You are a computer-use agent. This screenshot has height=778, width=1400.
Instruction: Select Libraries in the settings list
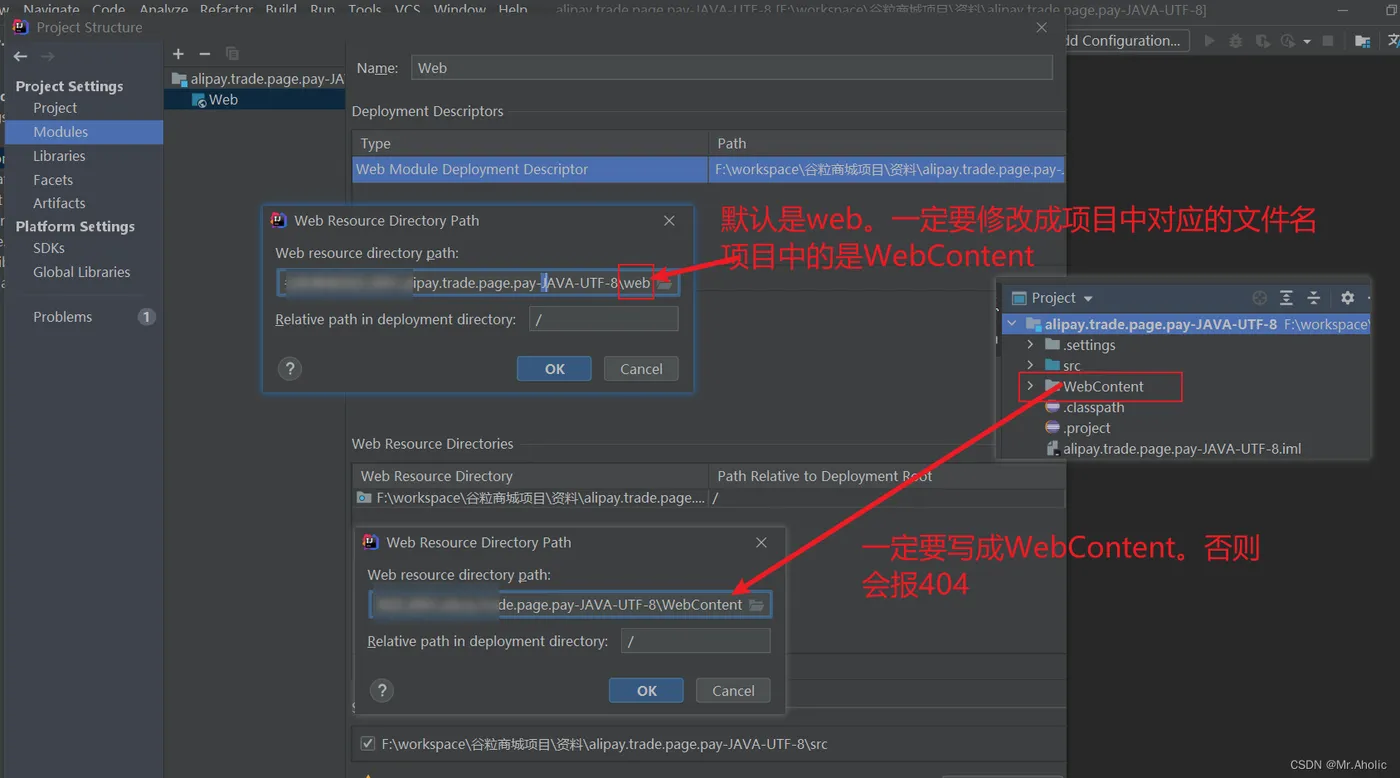point(59,156)
